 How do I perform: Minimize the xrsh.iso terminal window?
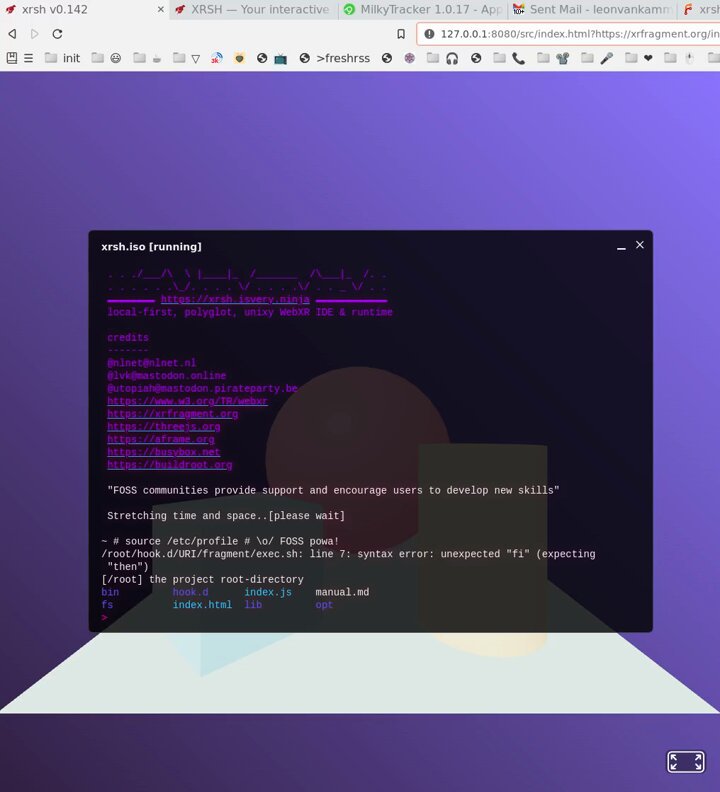coord(621,247)
